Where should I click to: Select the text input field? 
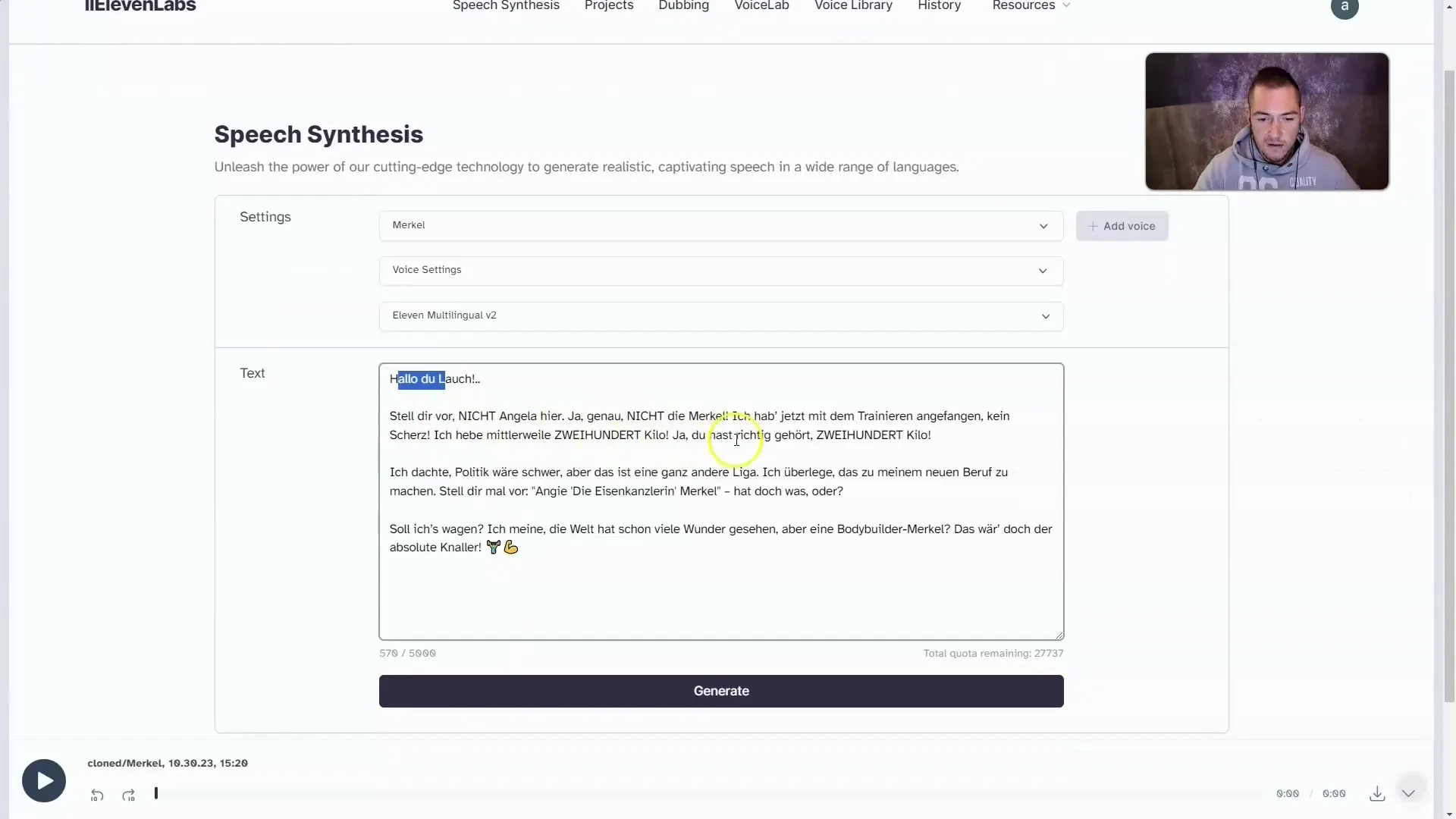point(721,501)
